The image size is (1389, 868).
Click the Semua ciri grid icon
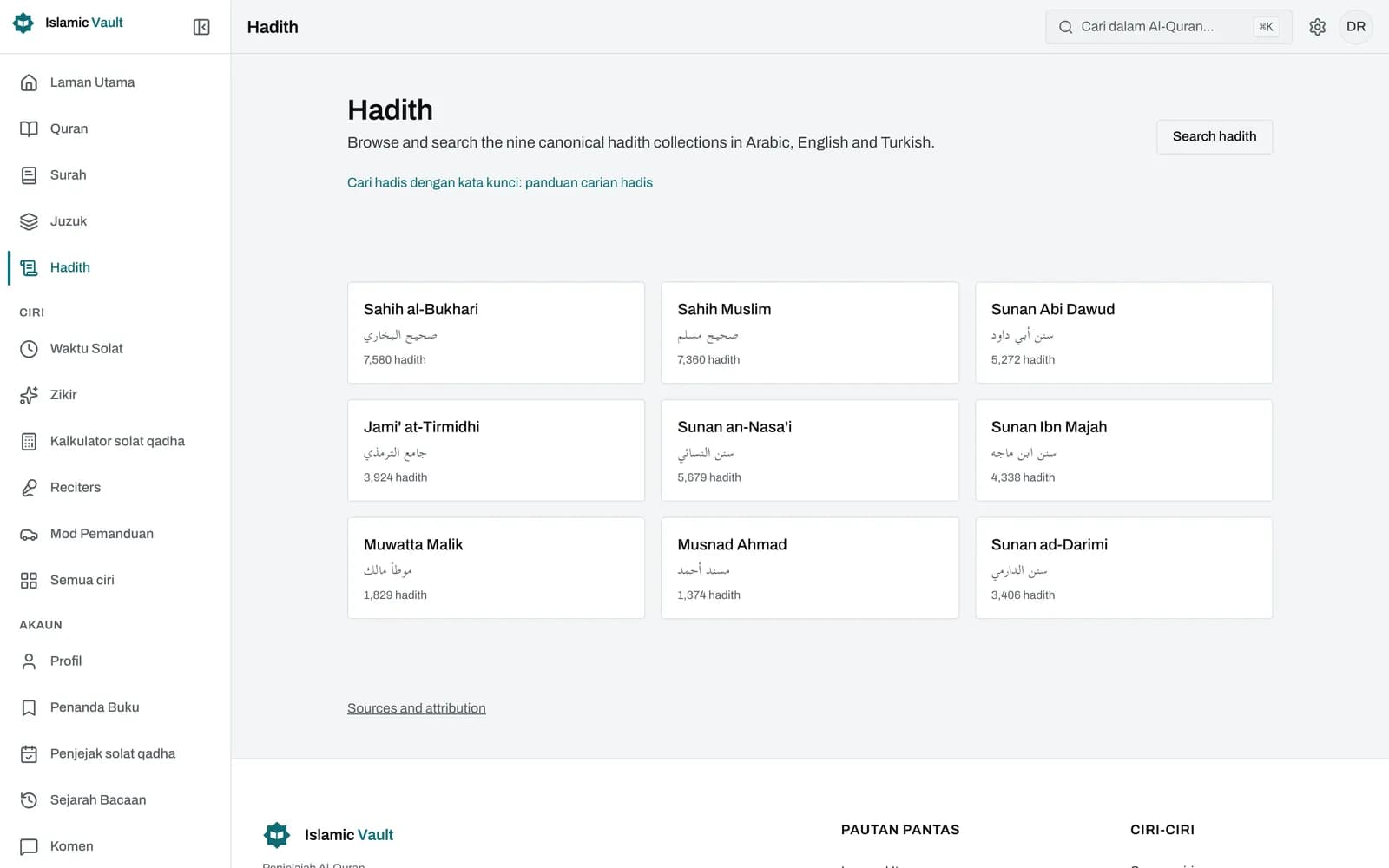pos(29,580)
